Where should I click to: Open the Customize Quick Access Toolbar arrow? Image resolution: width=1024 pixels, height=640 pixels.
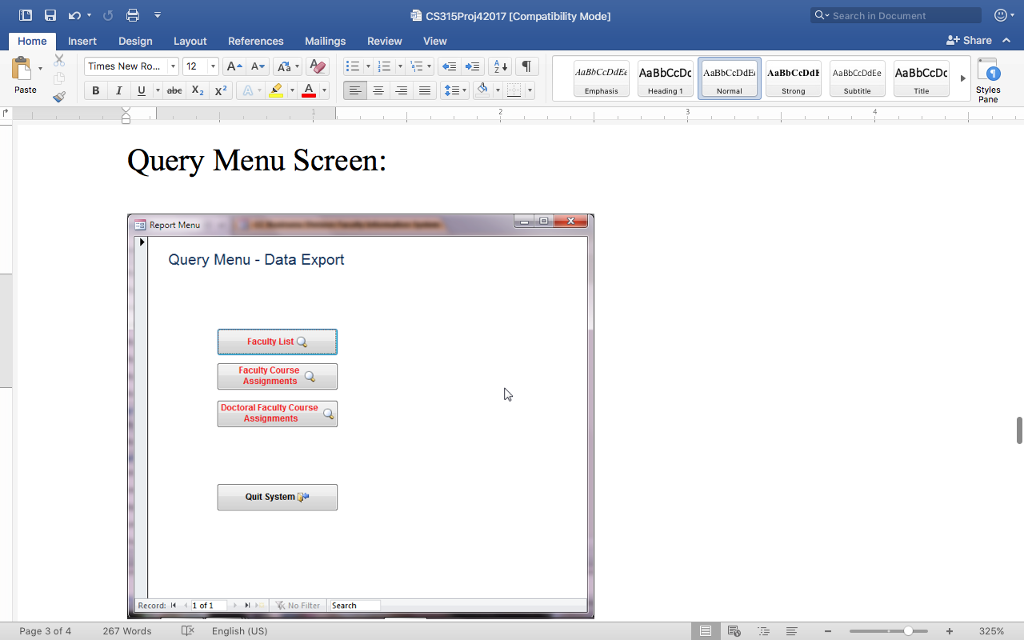(157, 14)
